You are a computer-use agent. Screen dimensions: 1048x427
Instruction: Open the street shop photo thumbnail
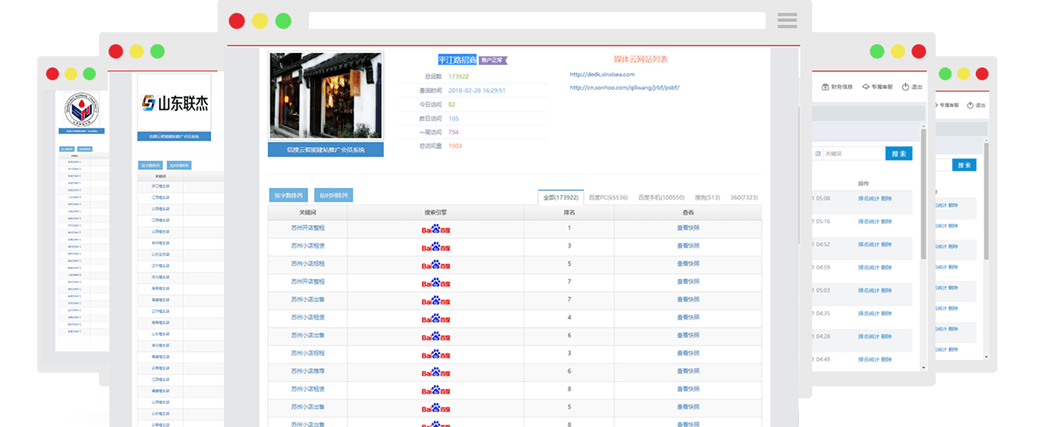coord(325,96)
